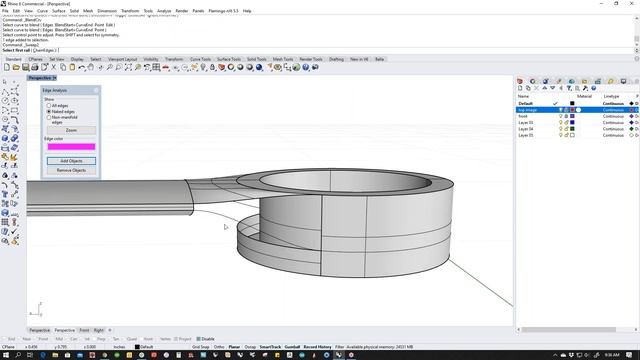The image size is (640, 360).
Task: Click the taskbar search icon
Action: click(x=18, y=355)
